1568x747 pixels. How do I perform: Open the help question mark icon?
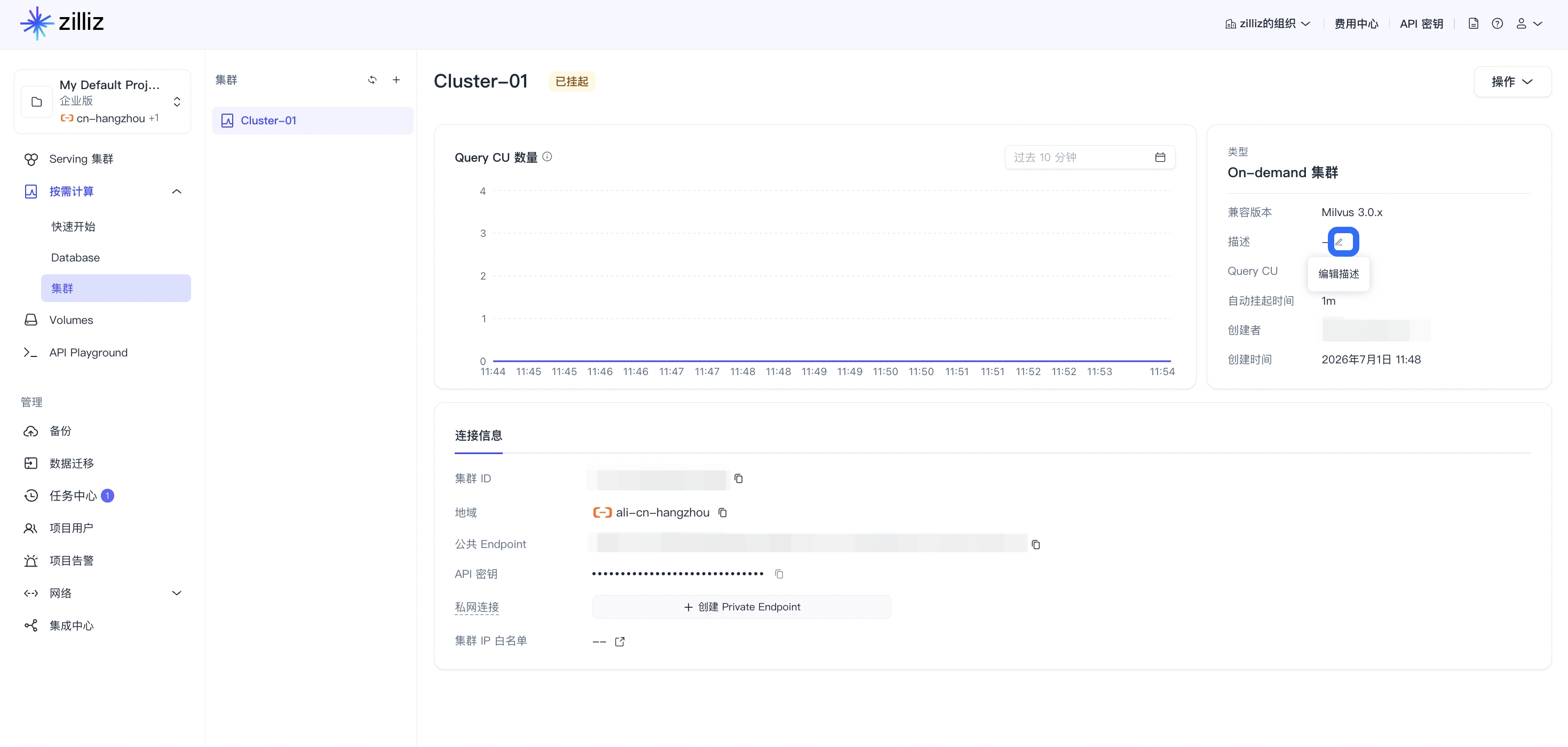click(1497, 23)
